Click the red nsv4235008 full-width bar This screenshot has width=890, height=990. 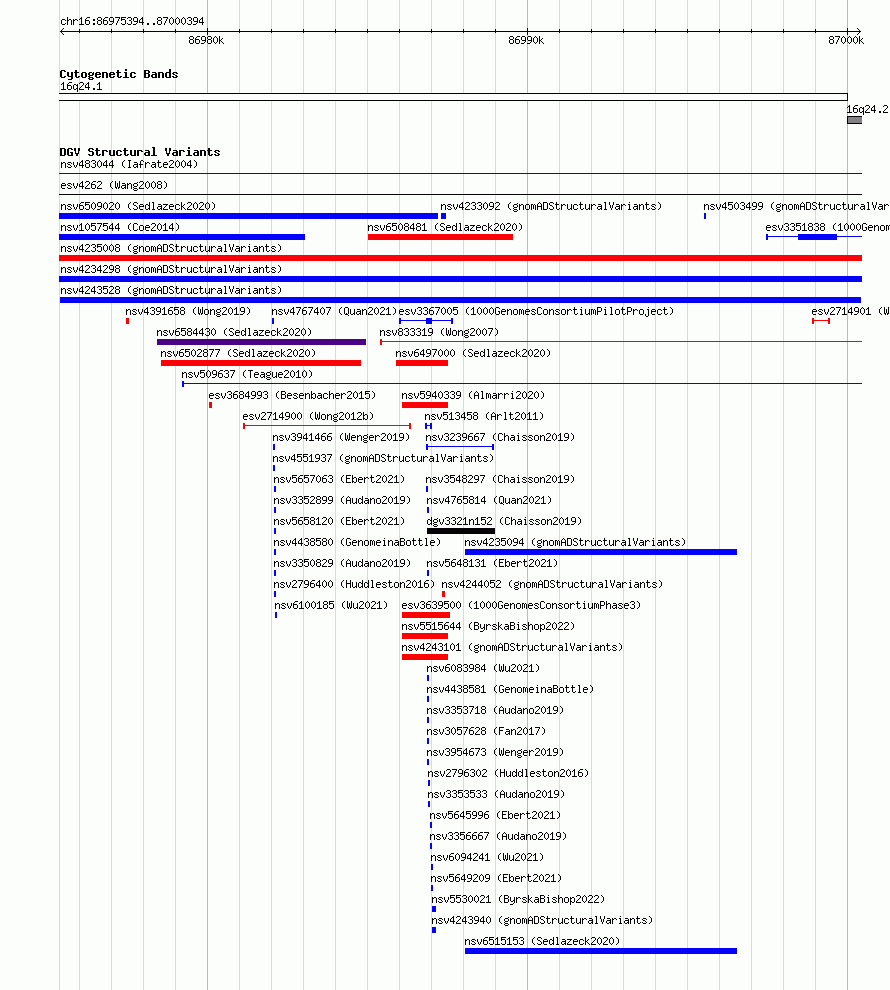point(460,258)
